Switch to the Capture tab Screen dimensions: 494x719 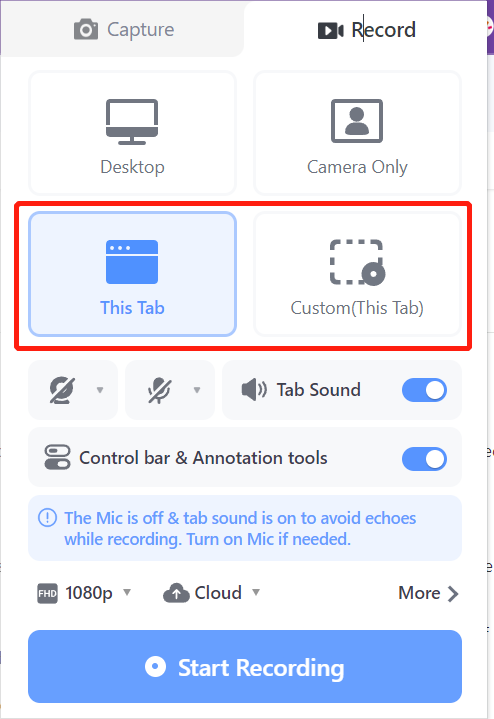pyautogui.click(x=124, y=30)
